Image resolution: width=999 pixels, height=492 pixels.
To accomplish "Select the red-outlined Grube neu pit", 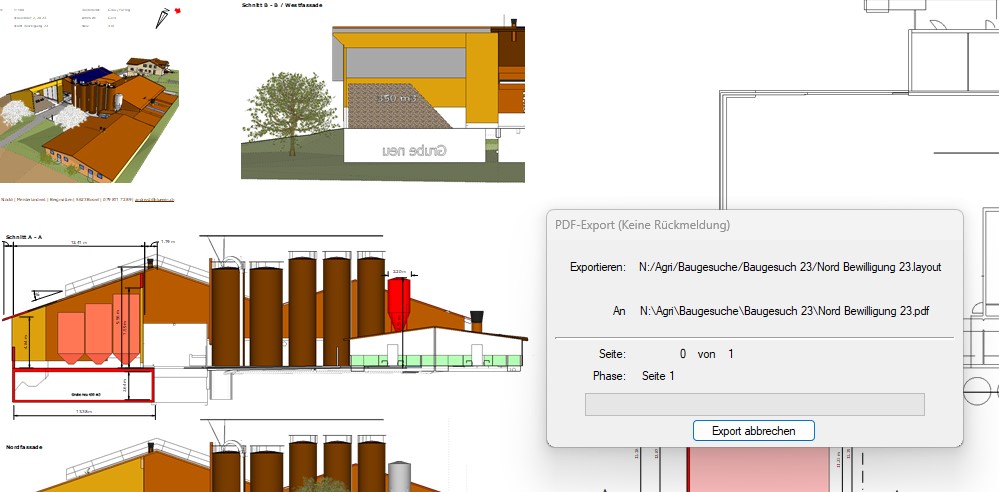I will 83,385.
